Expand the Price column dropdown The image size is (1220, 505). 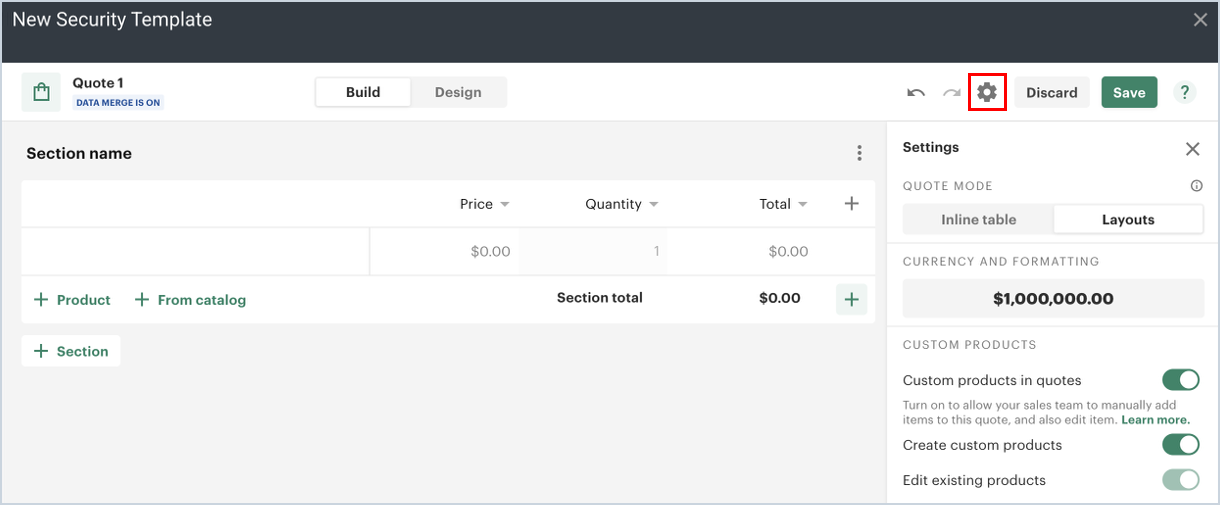(505, 205)
